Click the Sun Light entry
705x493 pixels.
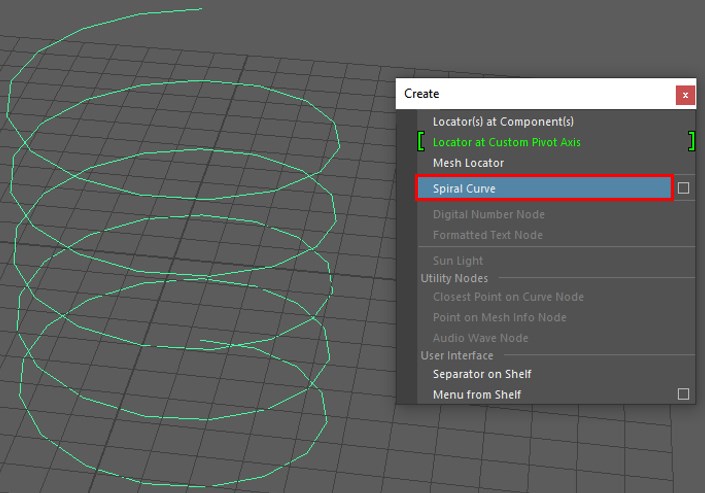pos(457,261)
